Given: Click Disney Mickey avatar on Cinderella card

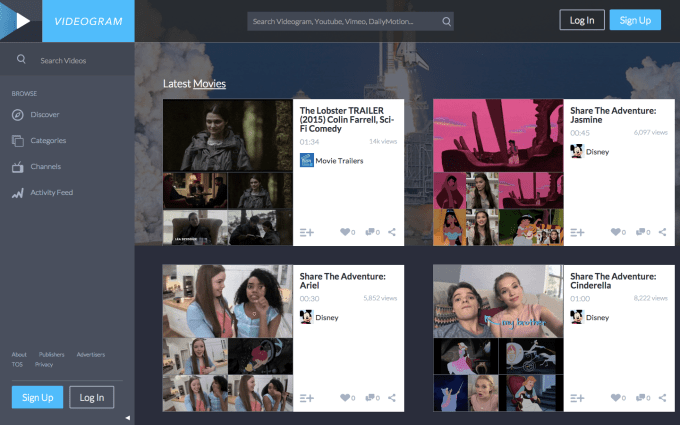Looking at the screenshot, I should [577, 317].
